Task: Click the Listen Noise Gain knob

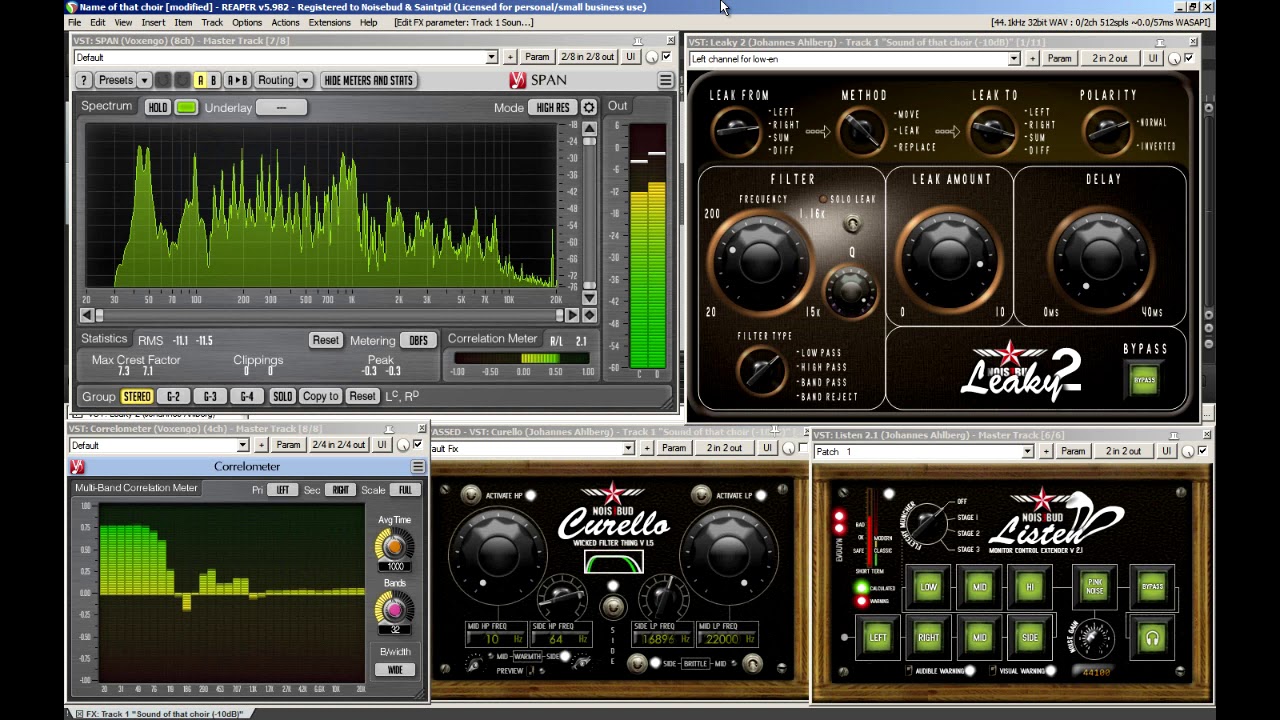Action: pos(1094,638)
